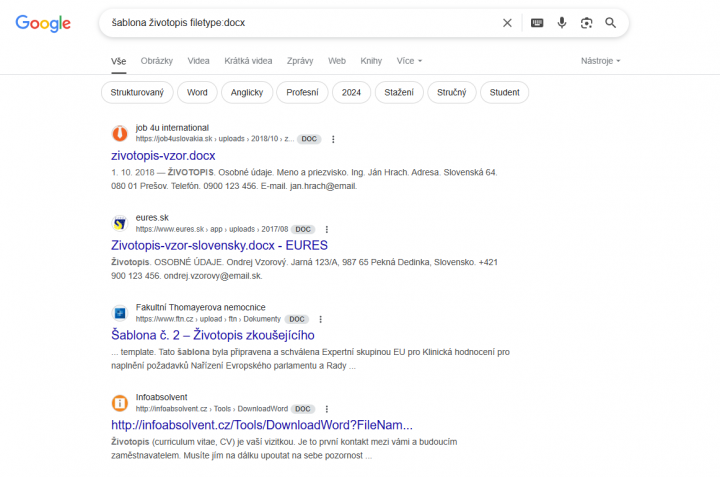Click into the search query input field
Screen dimensions: 720x477
[303, 23]
